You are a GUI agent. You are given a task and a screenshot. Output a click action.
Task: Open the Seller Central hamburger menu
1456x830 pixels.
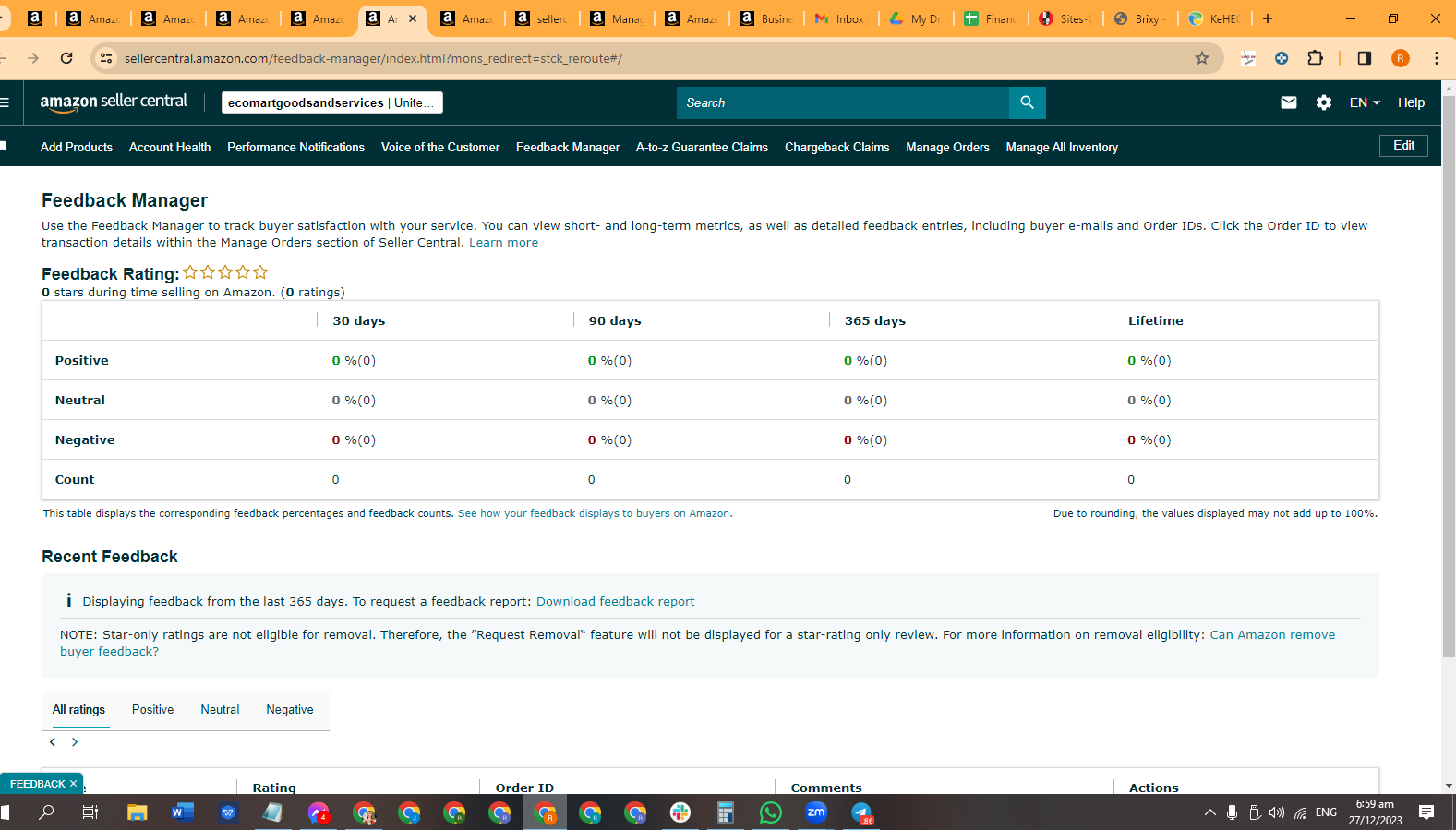(x=5, y=102)
